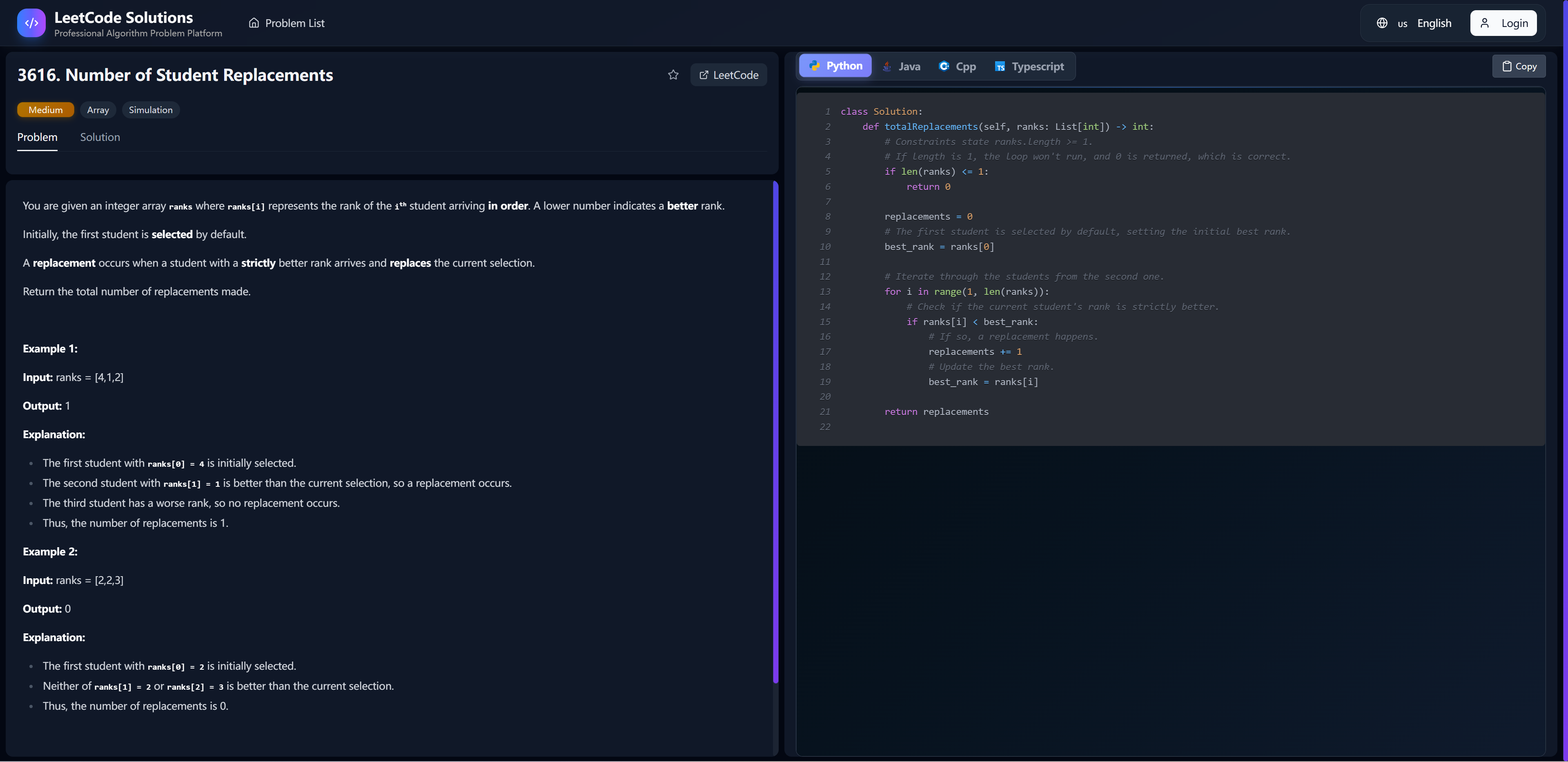Viewport: 1568px width, 762px height.
Task: Click the title '3616. Number of Student Replacements'
Action: click(175, 75)
